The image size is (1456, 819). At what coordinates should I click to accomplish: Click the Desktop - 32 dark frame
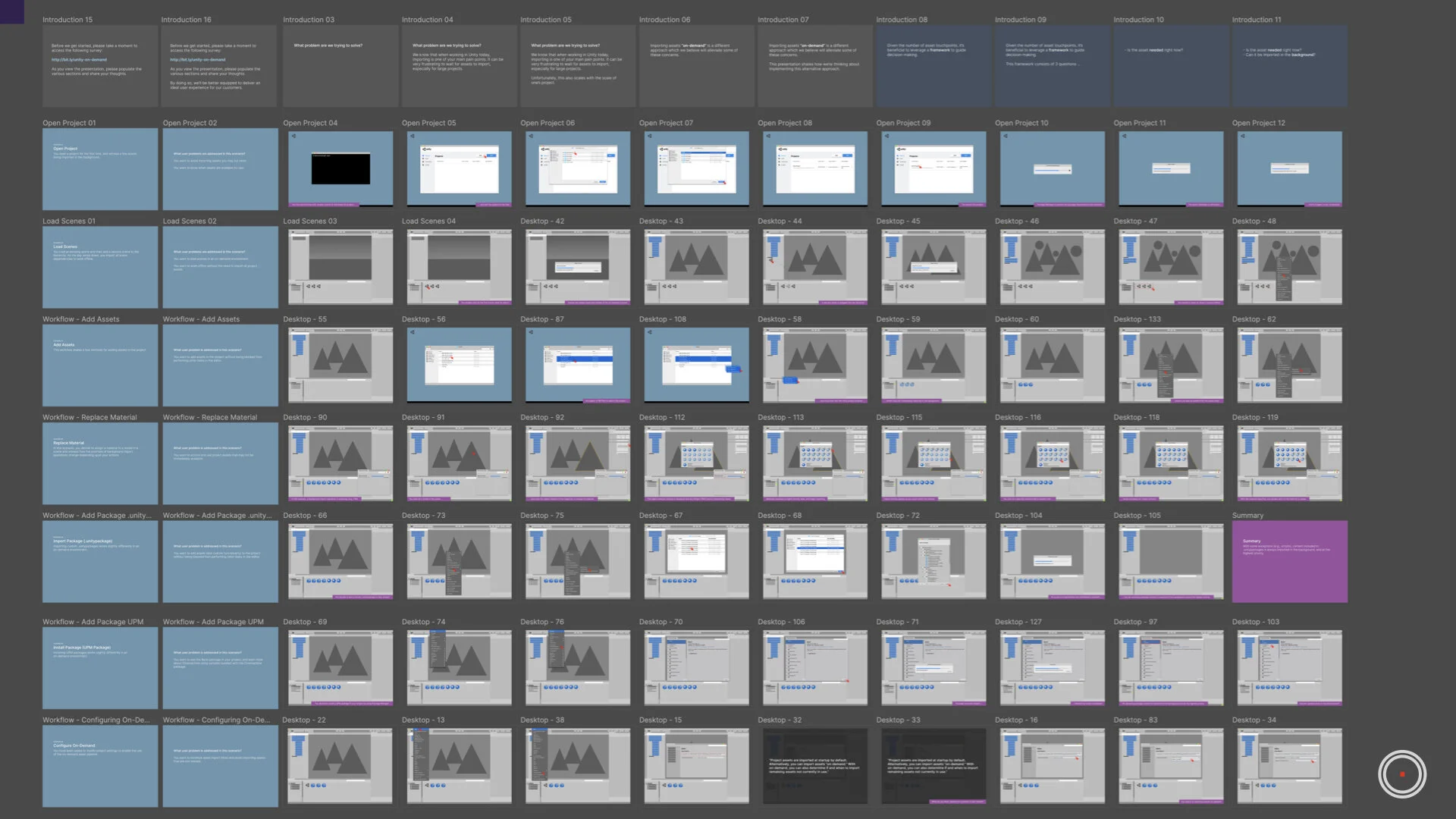(814, 766)
